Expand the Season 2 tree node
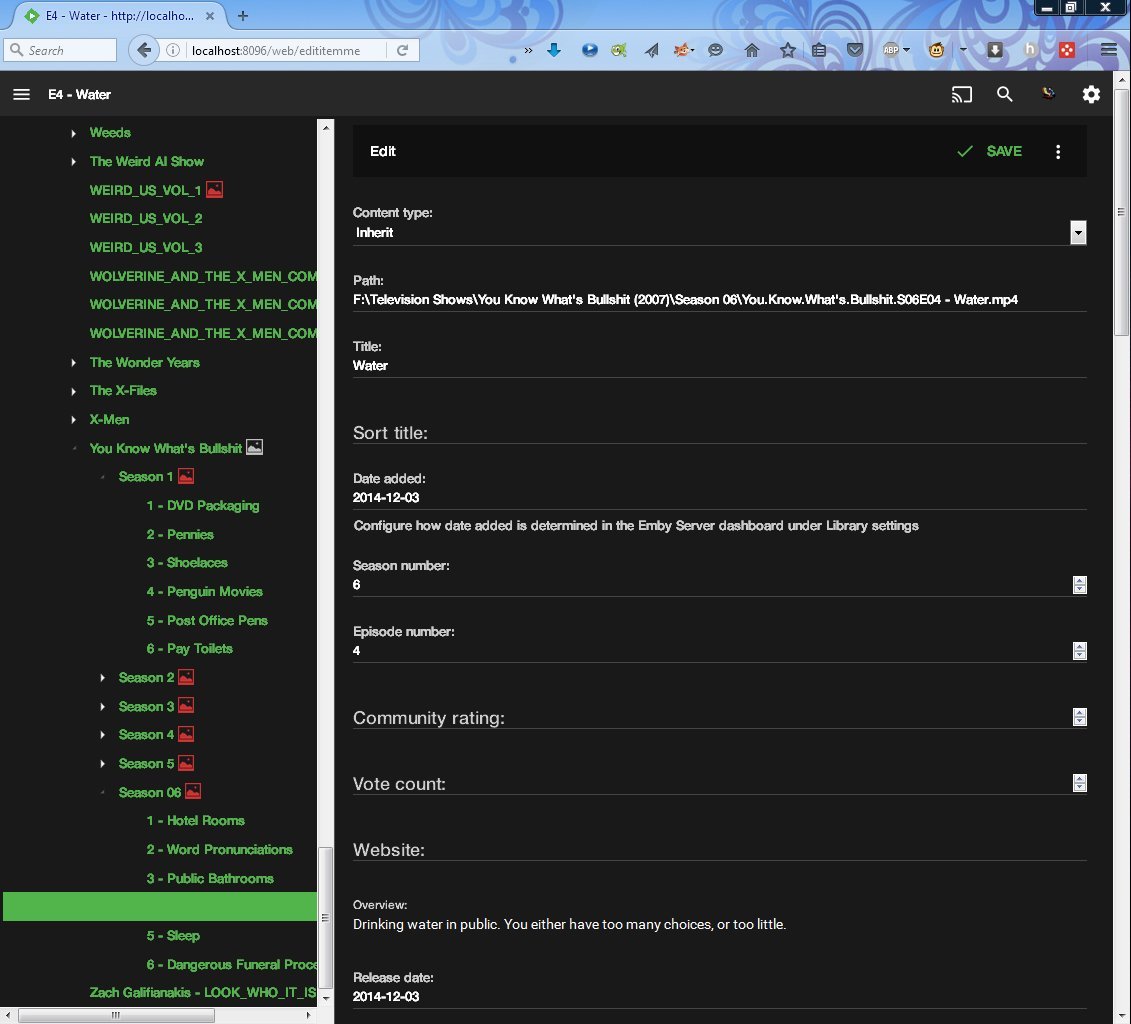Viewport: 1131px width, 1024px height. click(x=103, y=678)
